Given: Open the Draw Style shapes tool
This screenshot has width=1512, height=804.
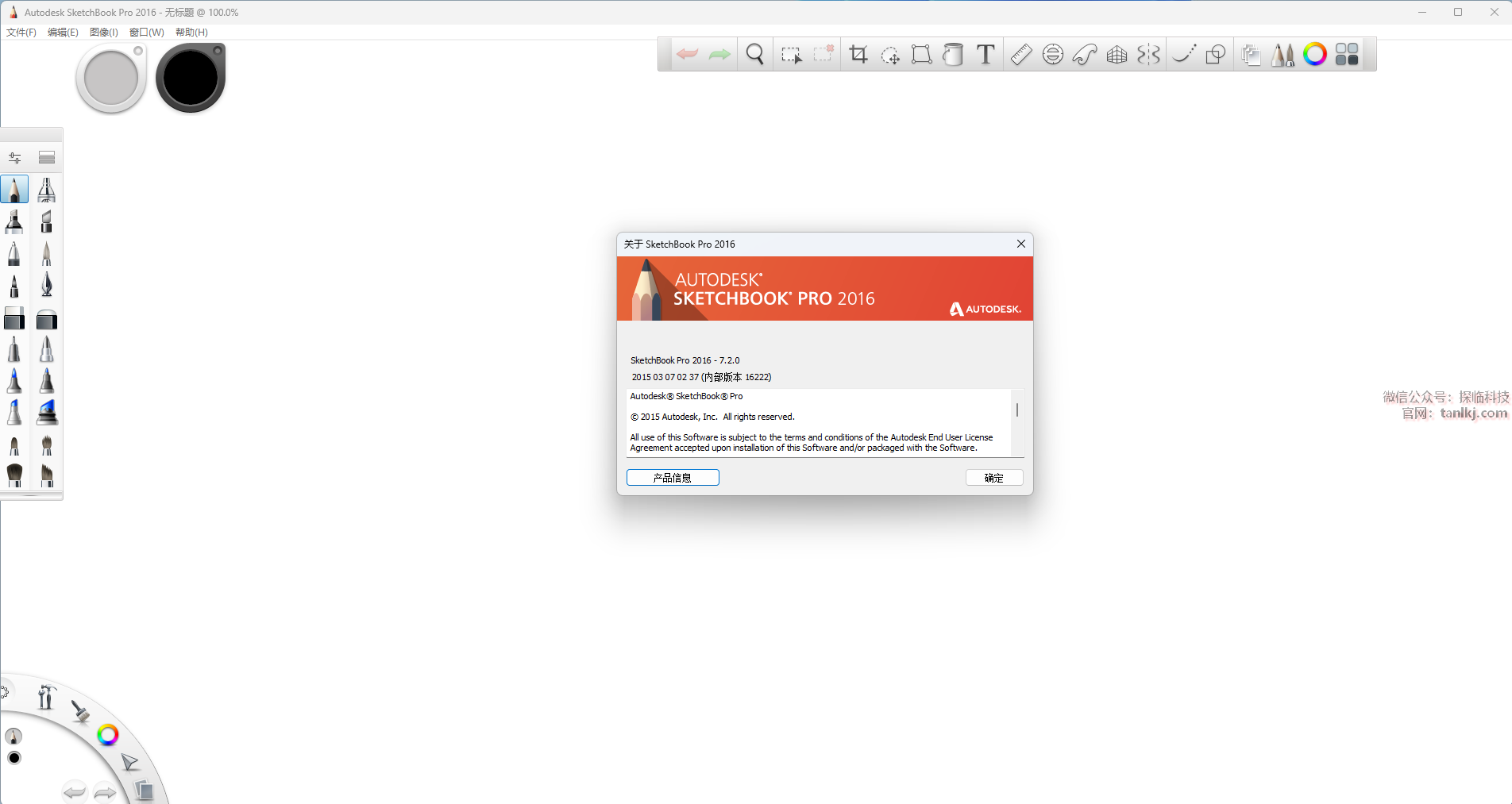Looking at the screenshot, I should 1216,54.
